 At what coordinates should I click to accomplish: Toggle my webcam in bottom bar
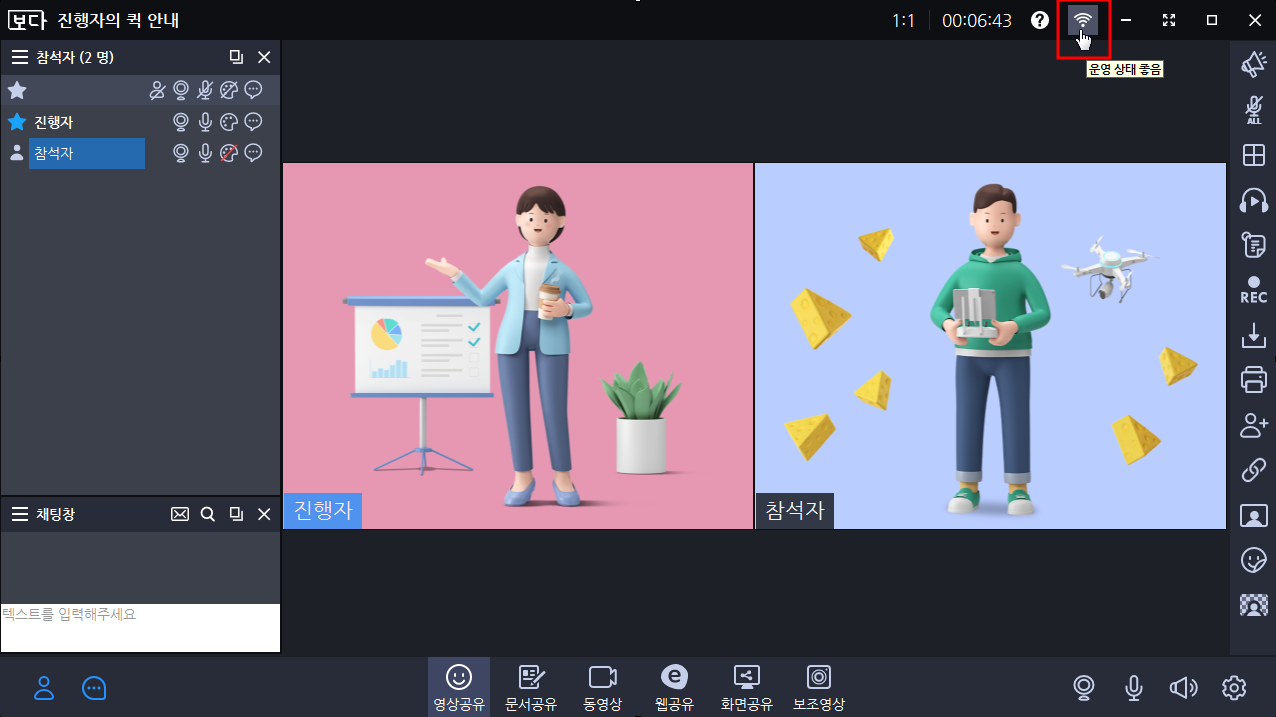coord(1084,688)
